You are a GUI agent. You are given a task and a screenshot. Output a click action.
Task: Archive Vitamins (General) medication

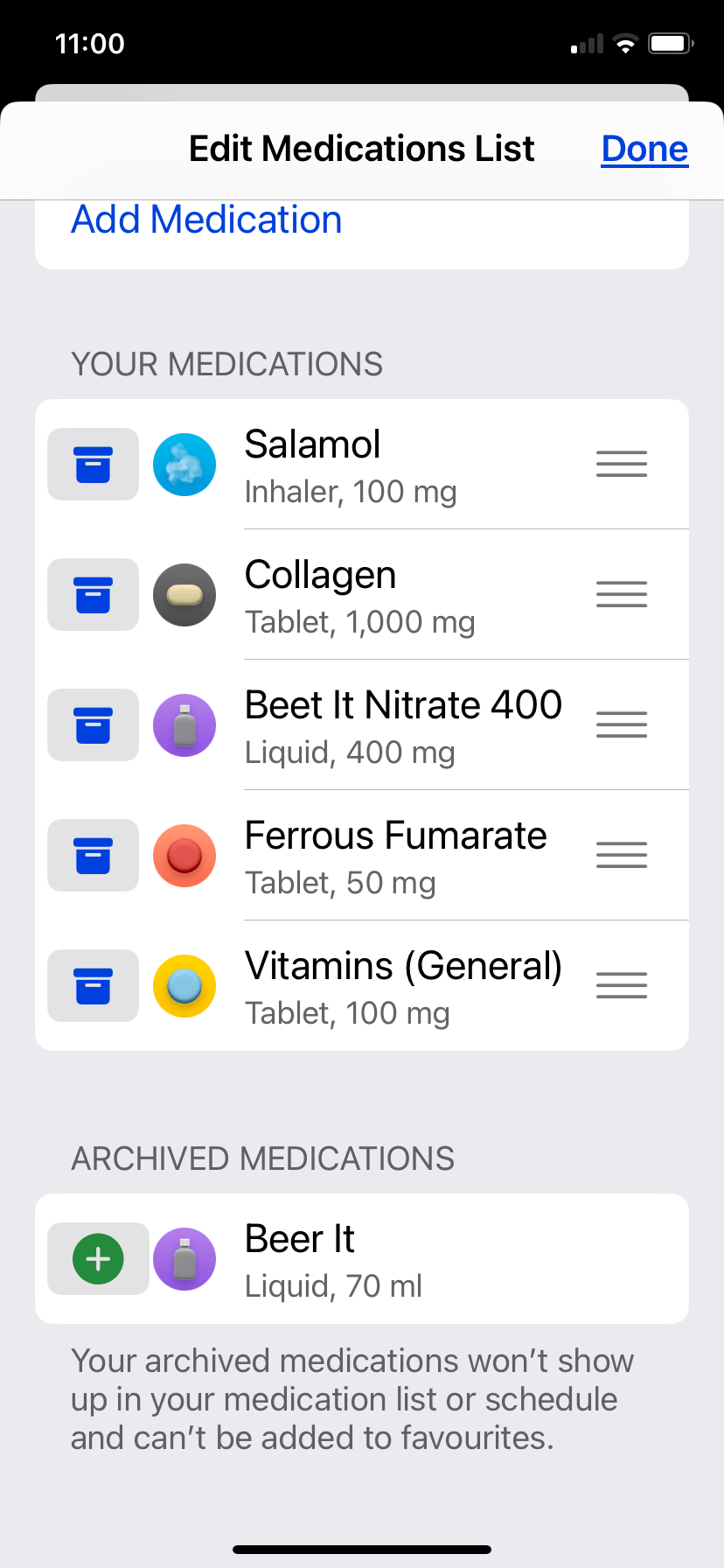(93, 986)
